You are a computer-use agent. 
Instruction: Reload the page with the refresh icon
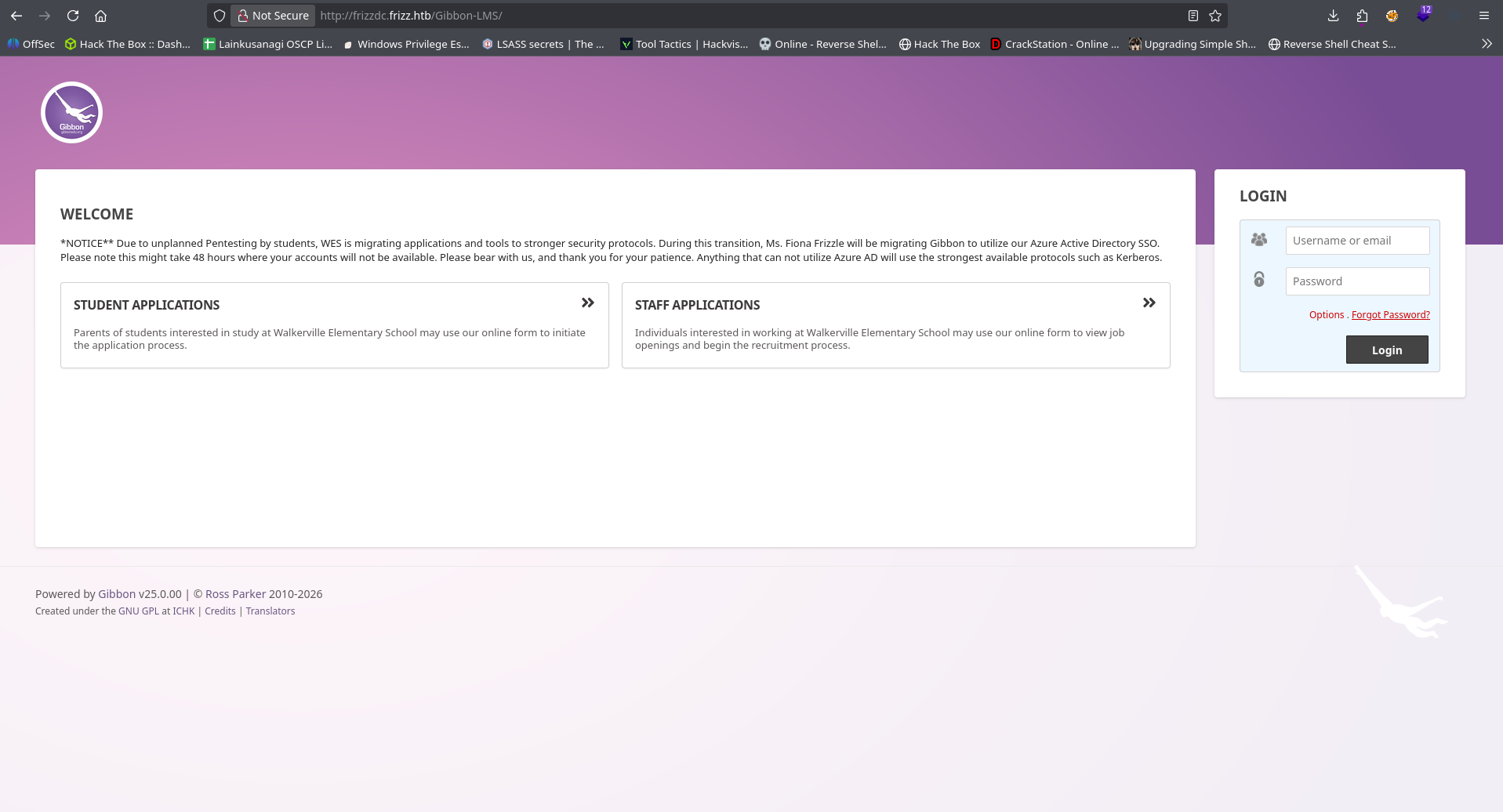point(73,16)
